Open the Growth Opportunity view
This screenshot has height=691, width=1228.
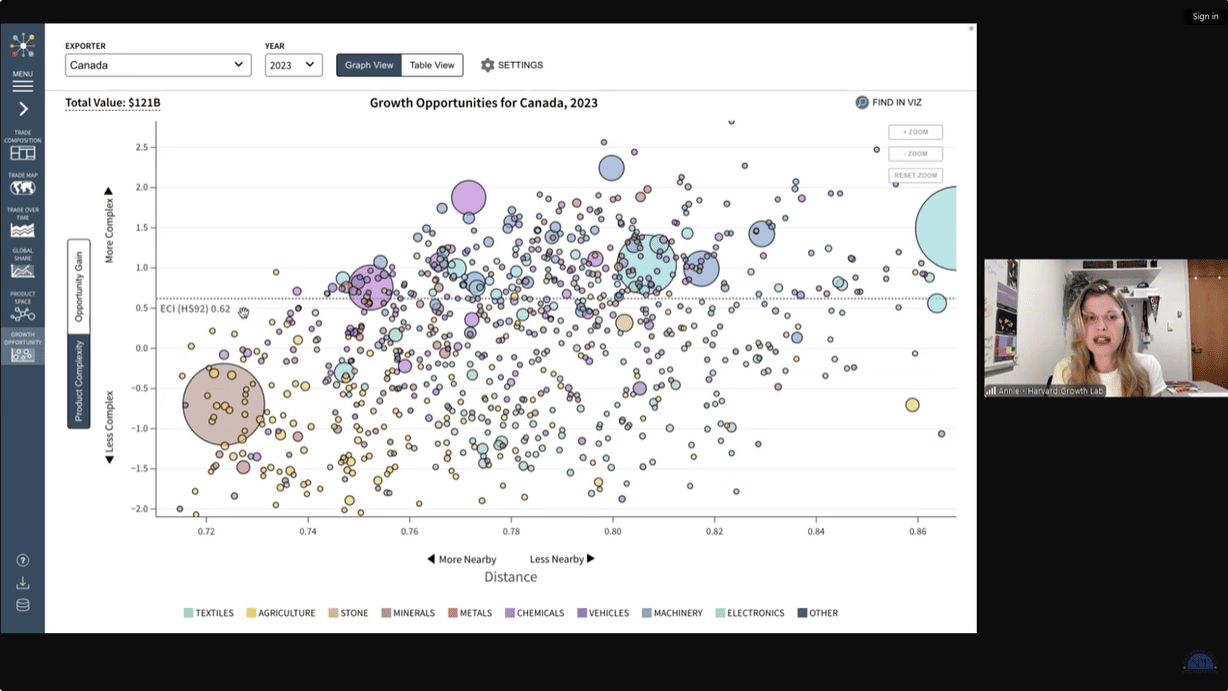[22, 348]
